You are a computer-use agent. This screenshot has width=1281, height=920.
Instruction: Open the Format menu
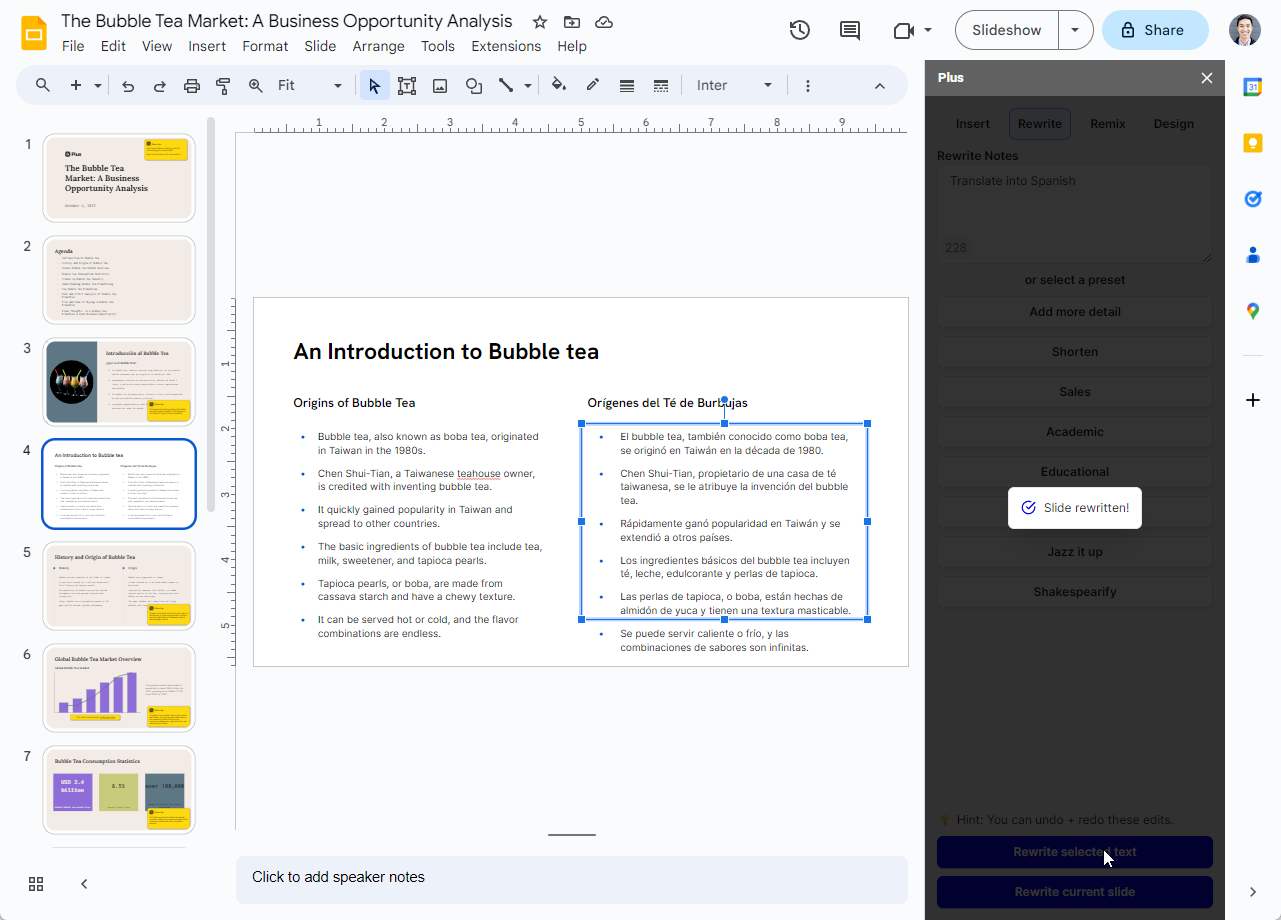[x=265, y=46]
